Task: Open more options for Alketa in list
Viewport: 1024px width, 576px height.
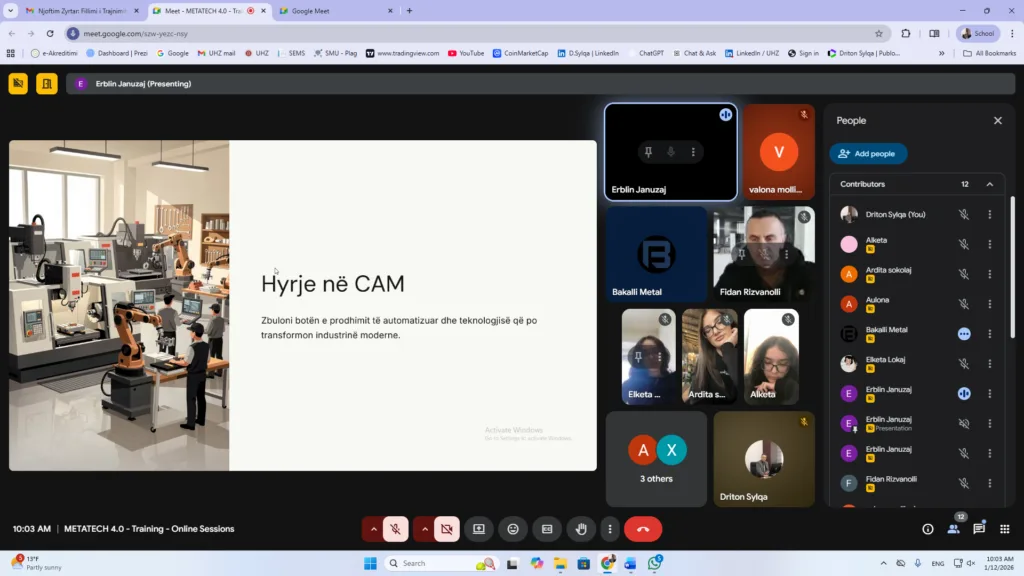Action: pyautogui.click(x=990, y=244)
